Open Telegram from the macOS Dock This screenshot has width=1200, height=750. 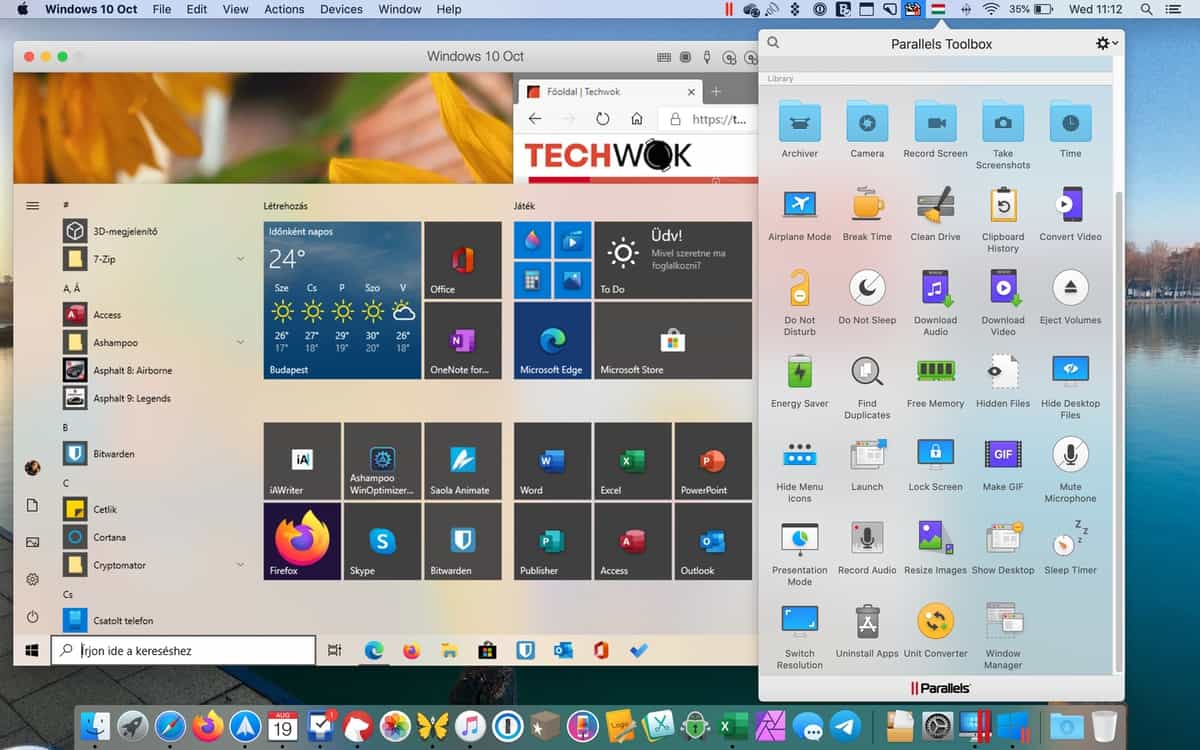(x=846, y=726)
